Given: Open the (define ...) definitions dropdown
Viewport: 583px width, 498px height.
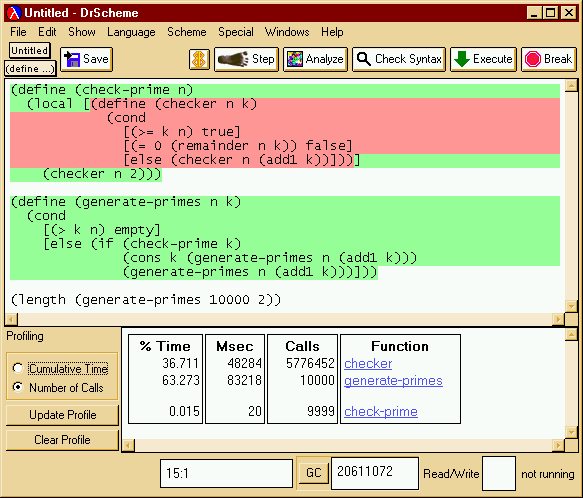Looking at the screenshot, I should point(30,69).
